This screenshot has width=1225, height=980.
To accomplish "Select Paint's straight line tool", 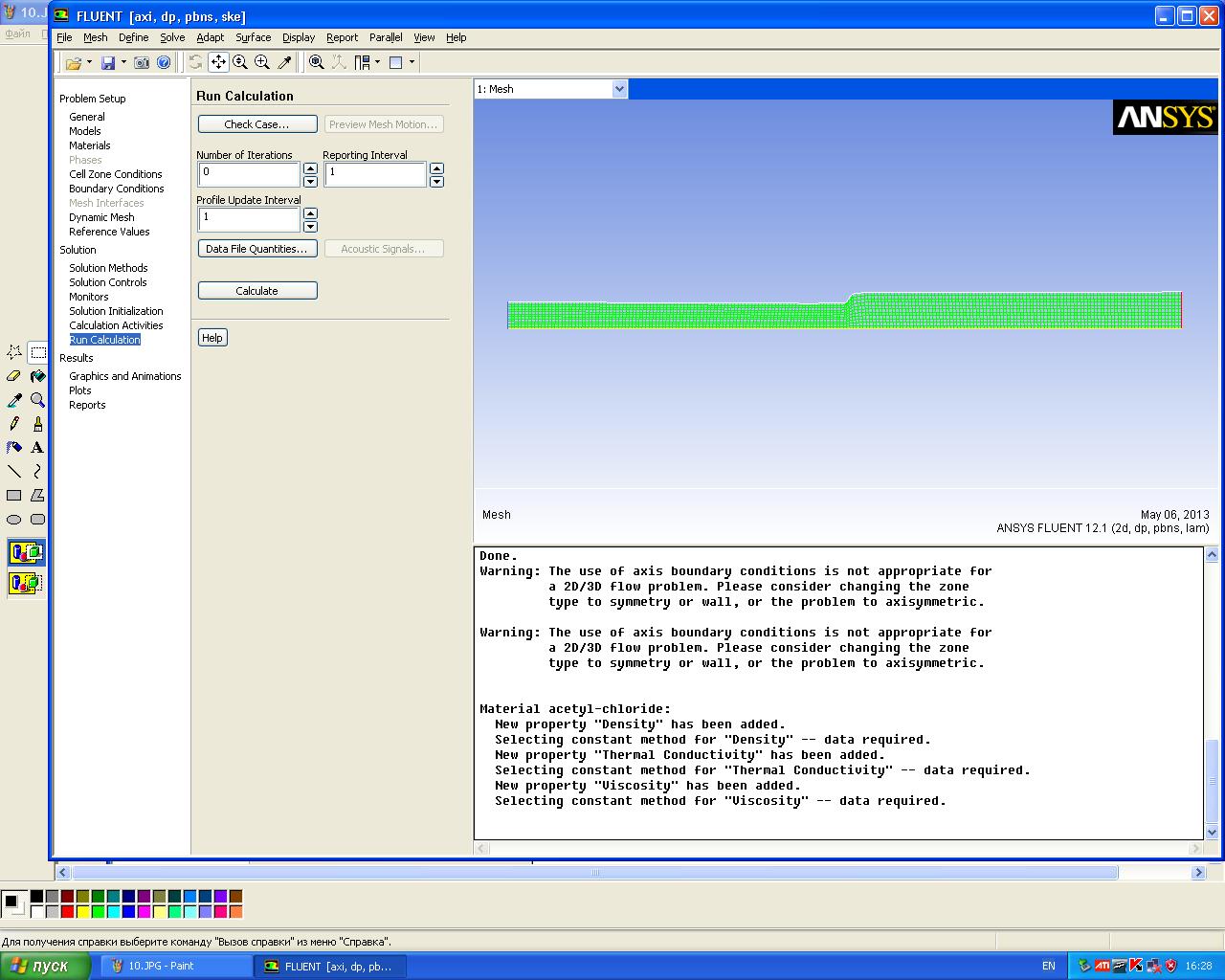I will pos(14,472).
